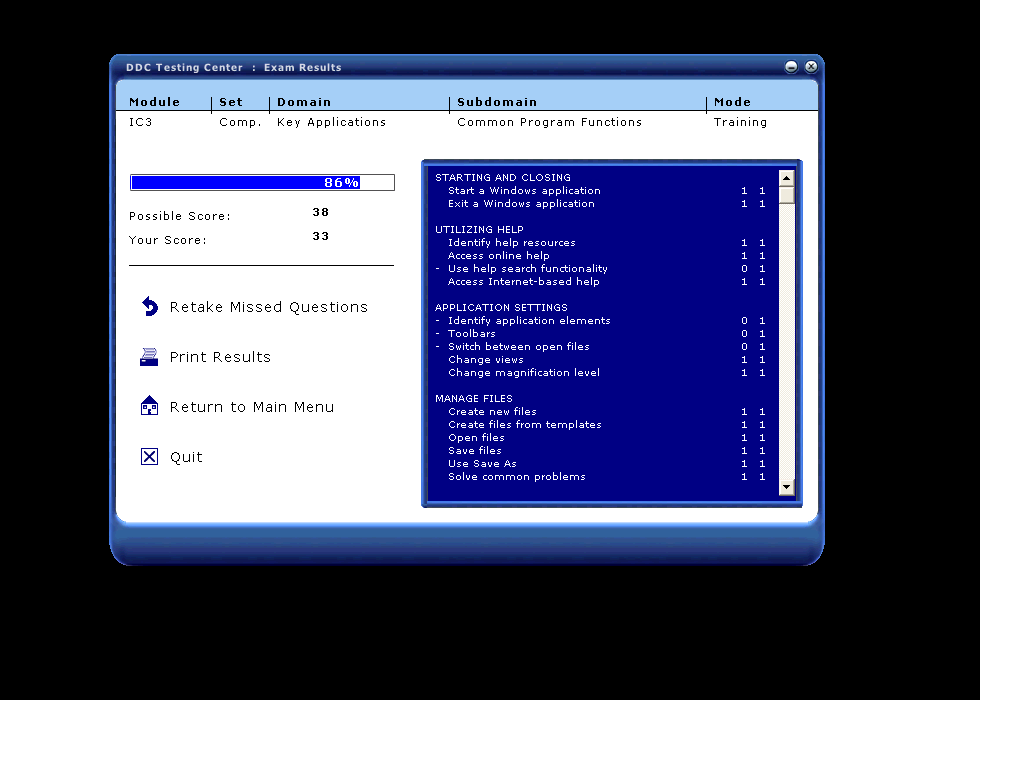The height and width of the screenshot is (768, 1024).
Task: Select row Access online help
Action: point(600,256)
